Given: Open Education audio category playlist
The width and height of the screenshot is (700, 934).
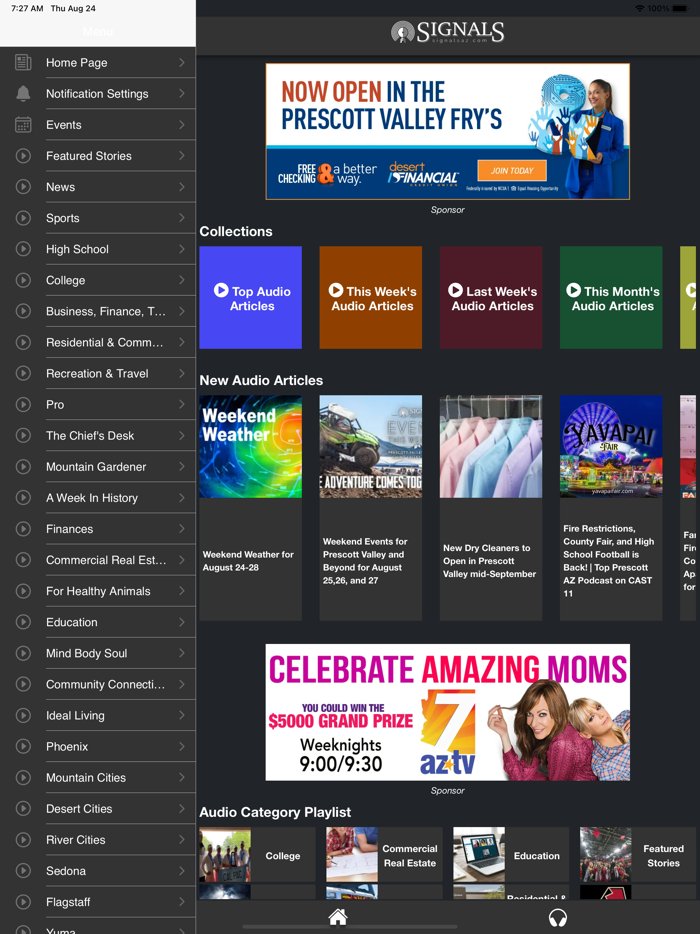Looking at the screenshot, I should tap(511, 855).
